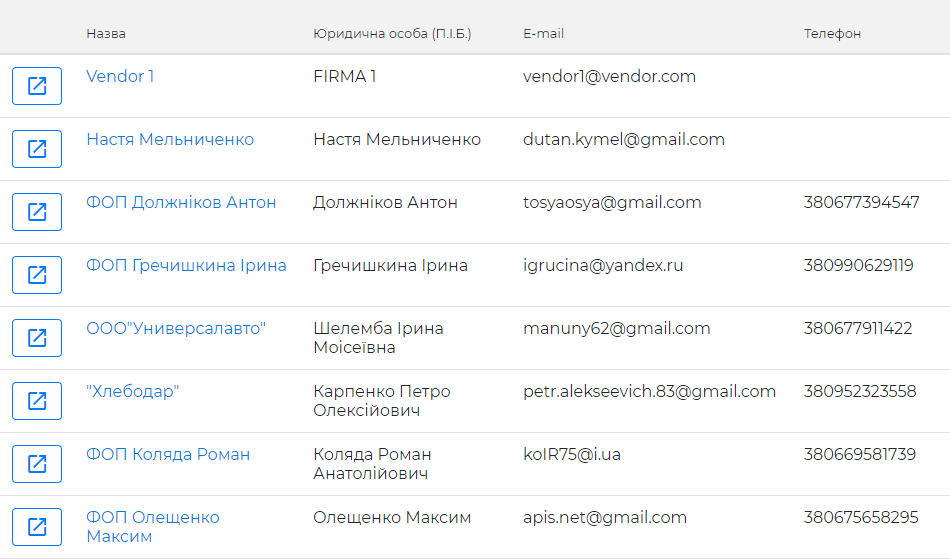This screenshot has width=950, height=560.
Task: Open the ФОП Должніков Антон link
Action: click(181, 202)
